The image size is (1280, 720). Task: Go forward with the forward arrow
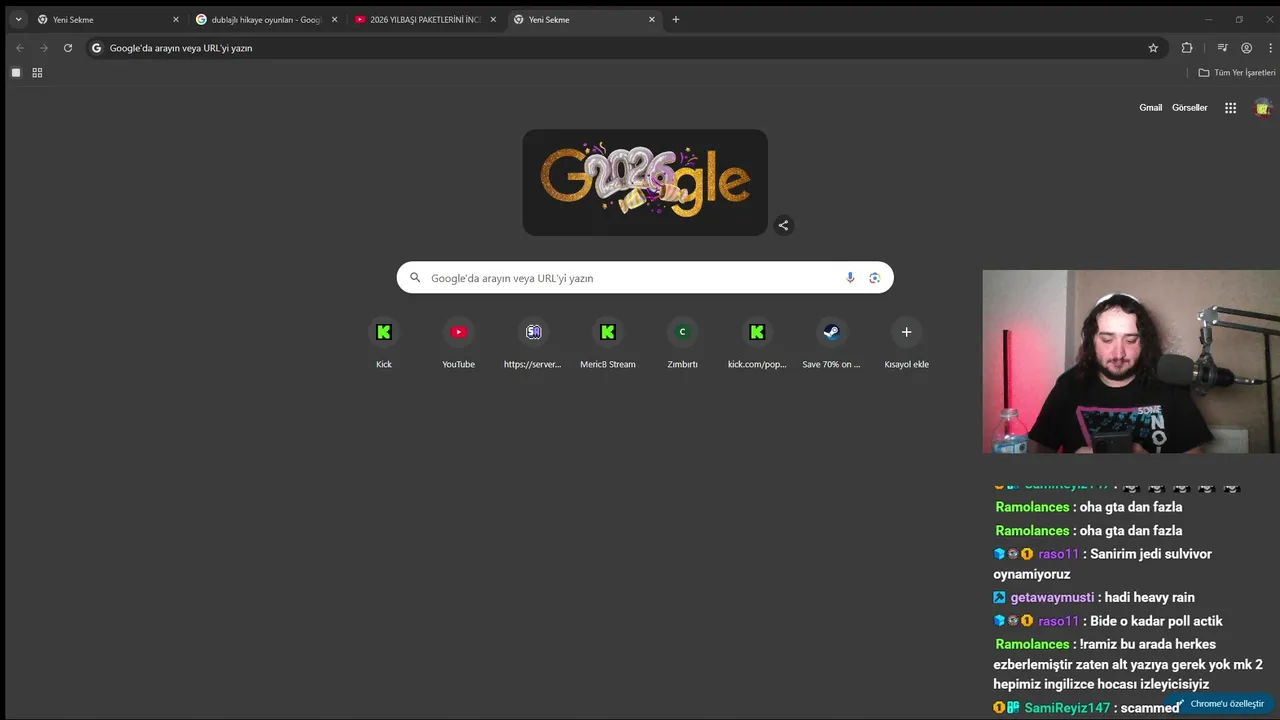[43, 48]
